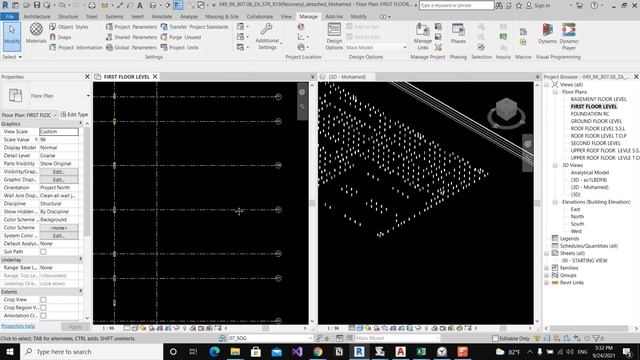
Task: Select the East elevation
Action: [x=575, y=209]
